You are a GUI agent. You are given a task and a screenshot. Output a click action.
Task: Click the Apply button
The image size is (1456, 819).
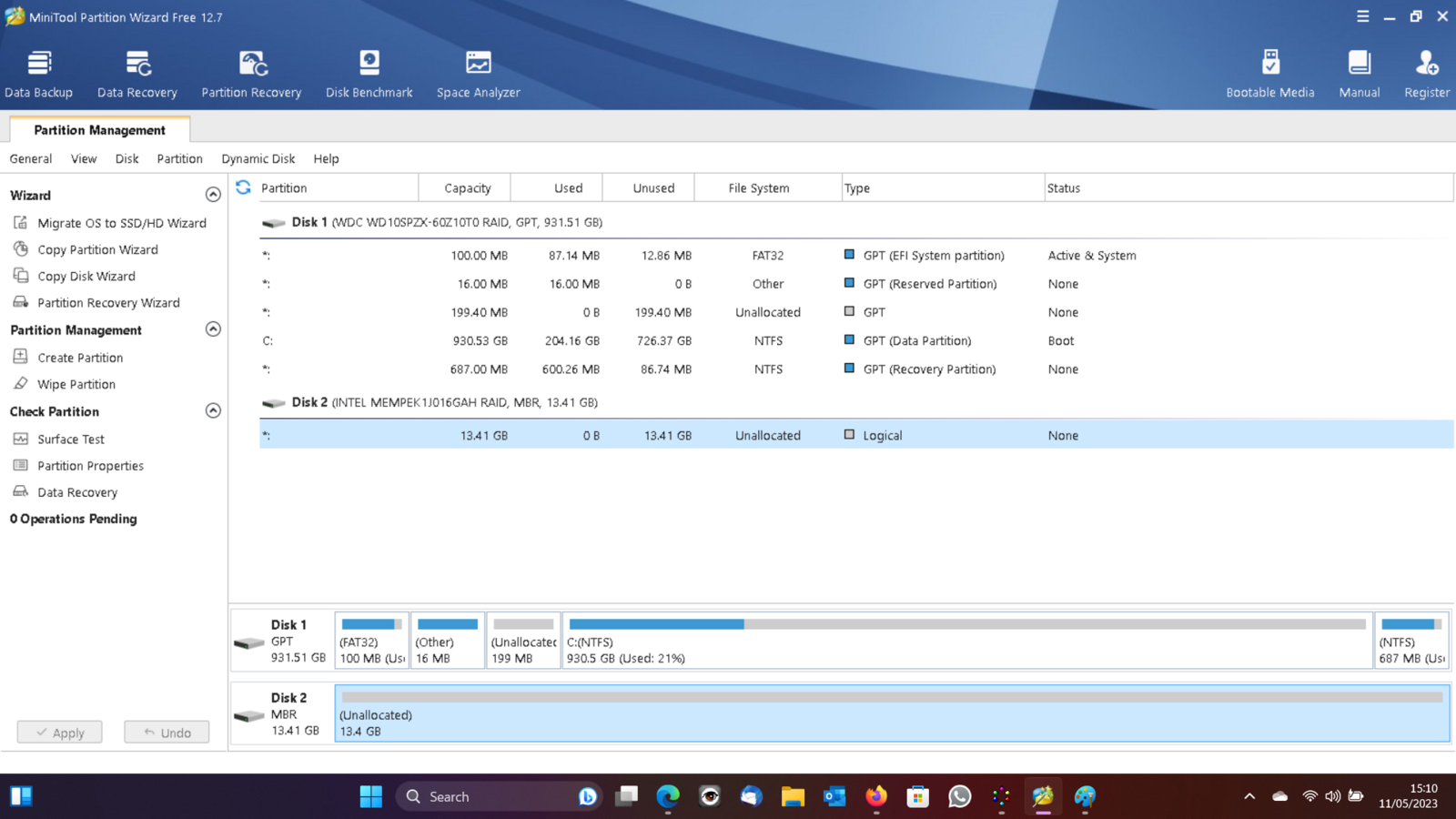point(59,733)
